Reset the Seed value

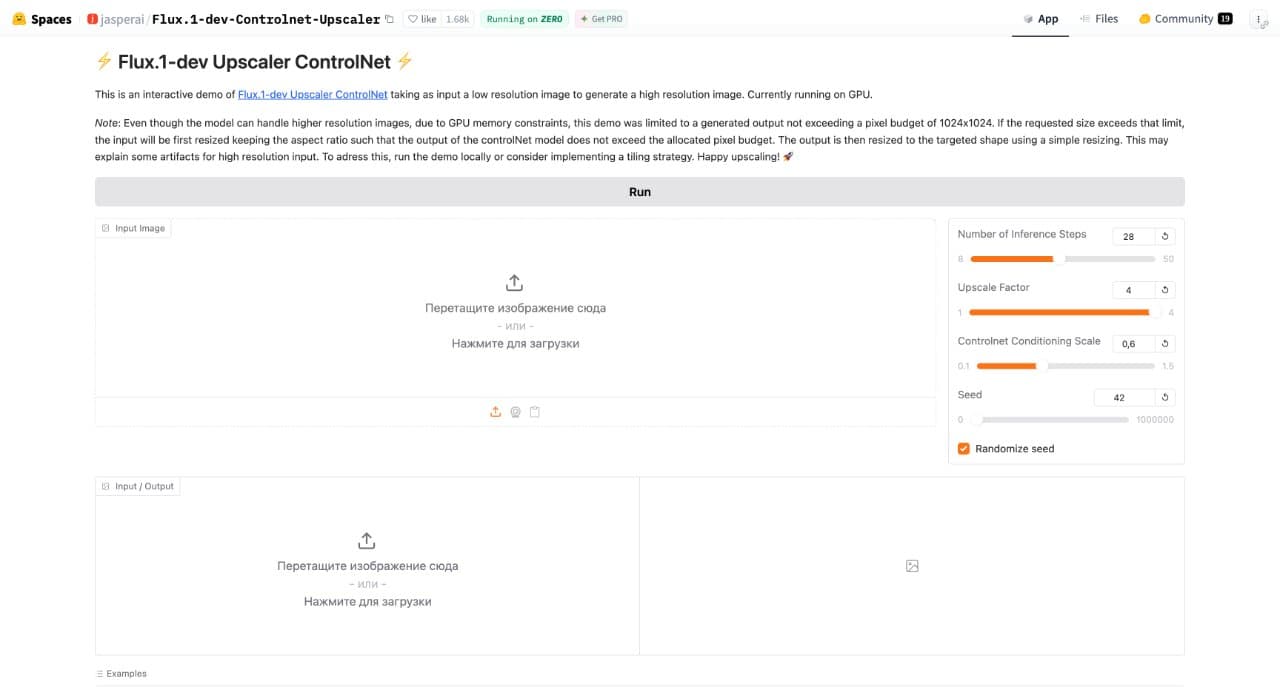click(x=1165, y=397)
